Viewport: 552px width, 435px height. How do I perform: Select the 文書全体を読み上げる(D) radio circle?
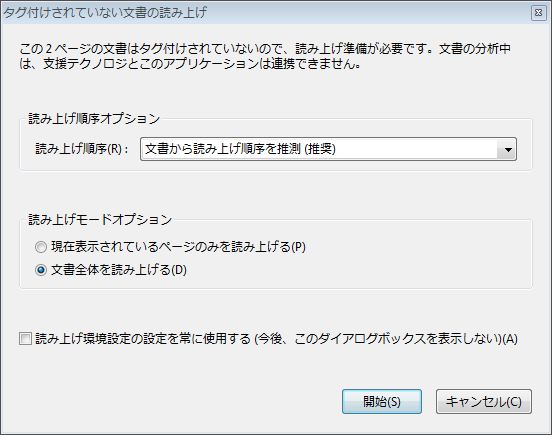coord(41,270)
